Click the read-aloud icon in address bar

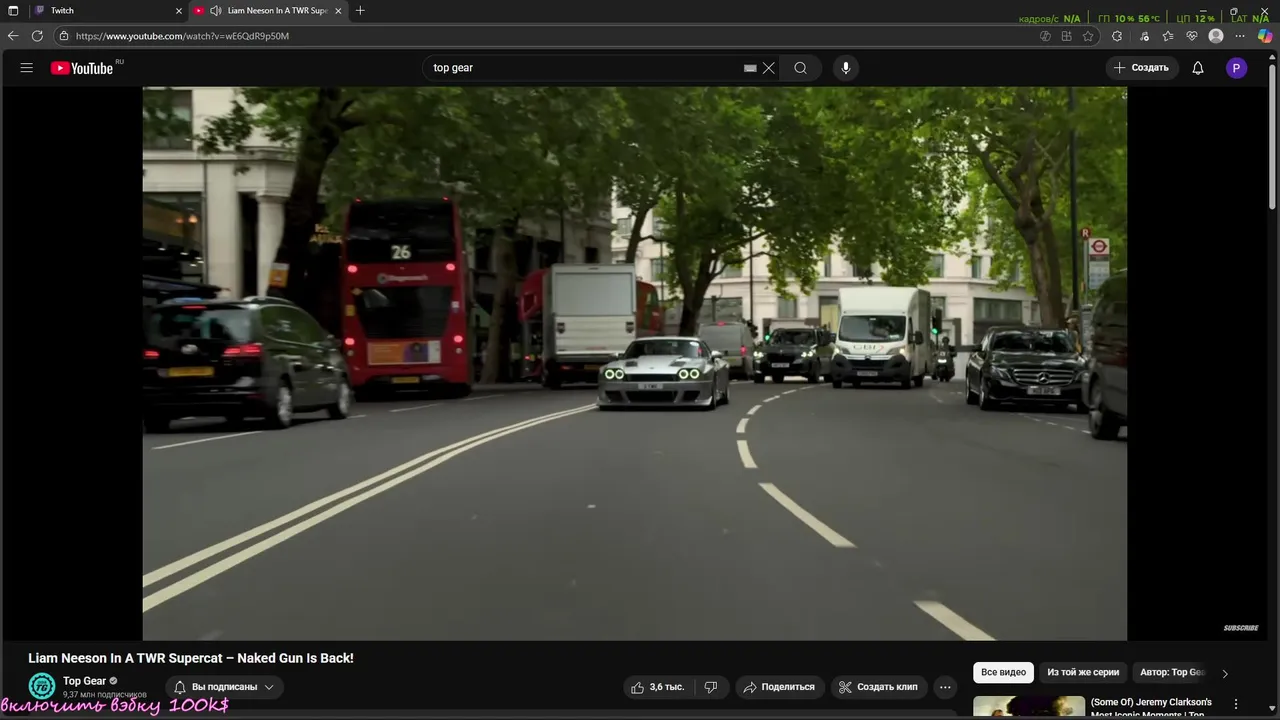(1045, 36)
